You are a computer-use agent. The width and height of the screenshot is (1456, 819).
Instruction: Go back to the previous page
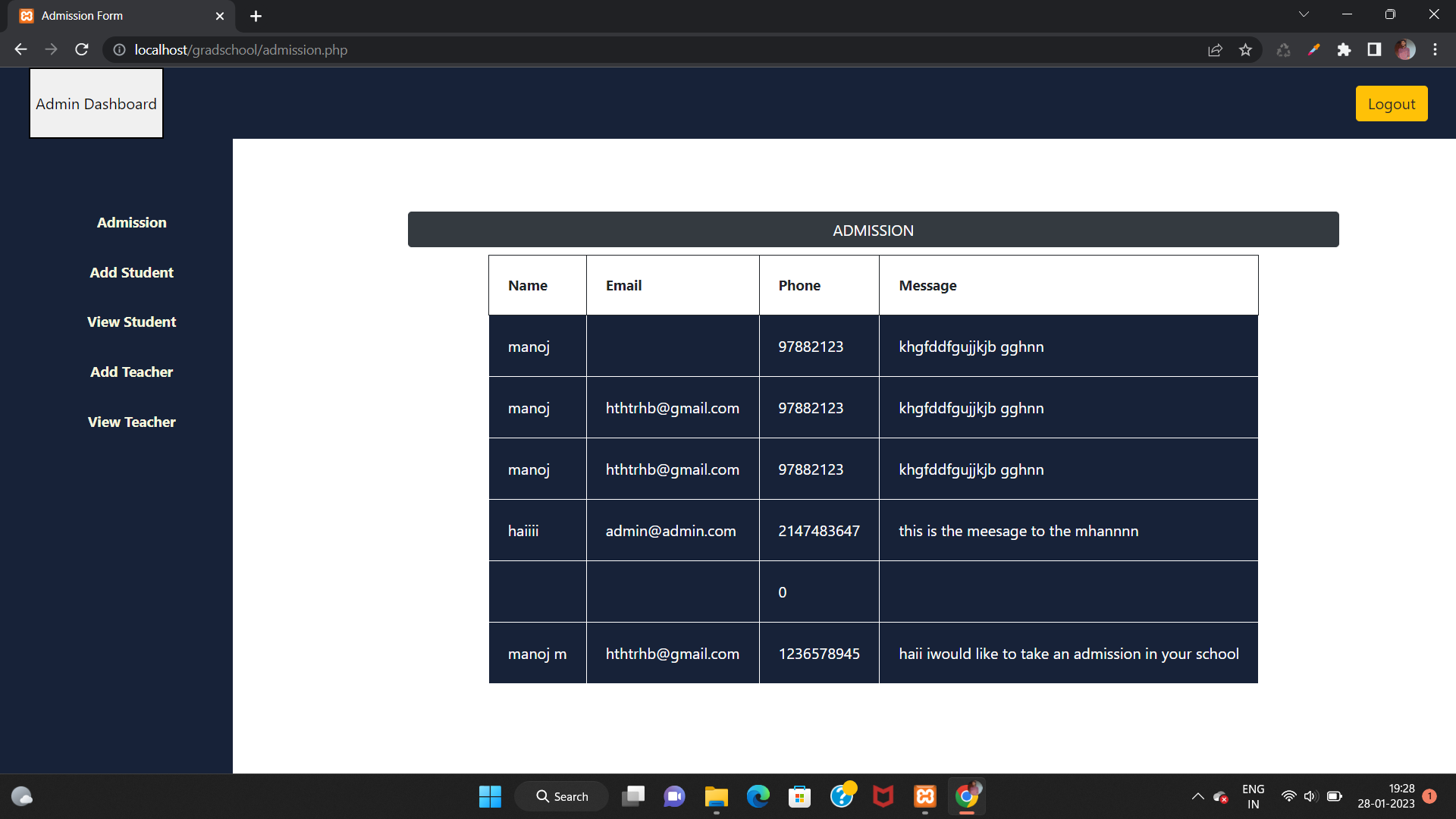20,50
